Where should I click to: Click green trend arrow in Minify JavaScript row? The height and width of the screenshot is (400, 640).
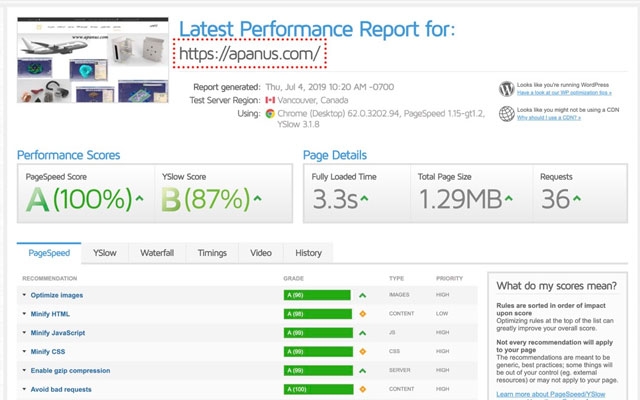coord(362,333)
